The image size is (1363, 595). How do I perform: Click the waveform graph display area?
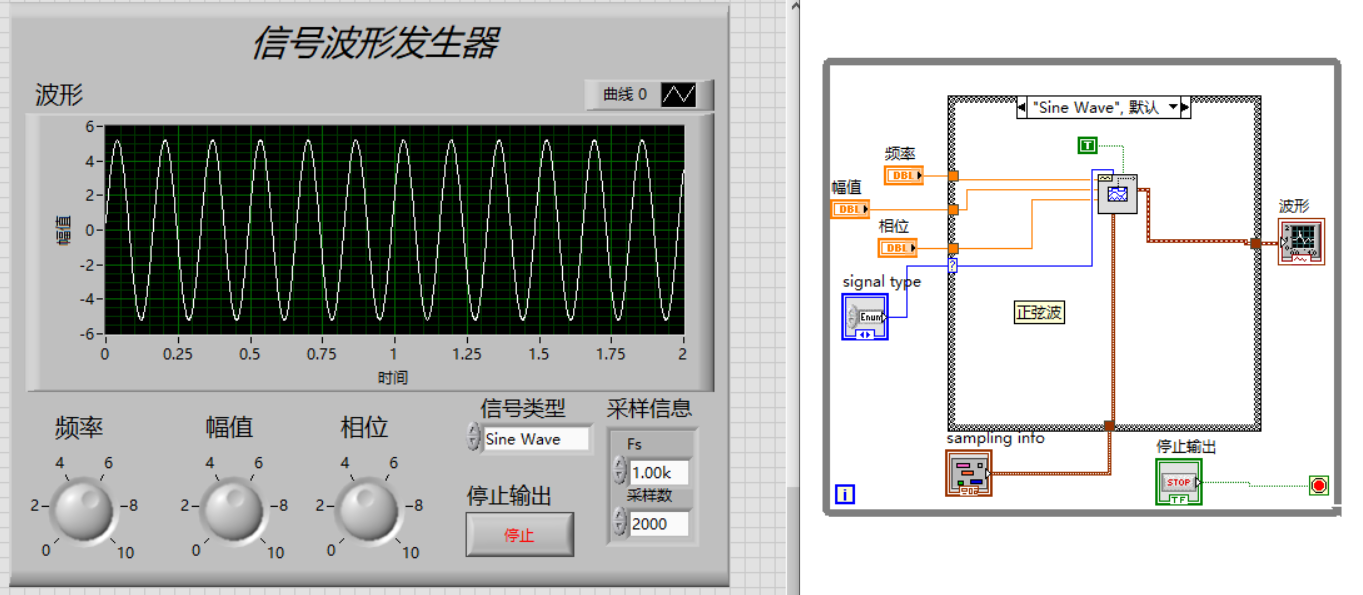click(x=394, y=229)
